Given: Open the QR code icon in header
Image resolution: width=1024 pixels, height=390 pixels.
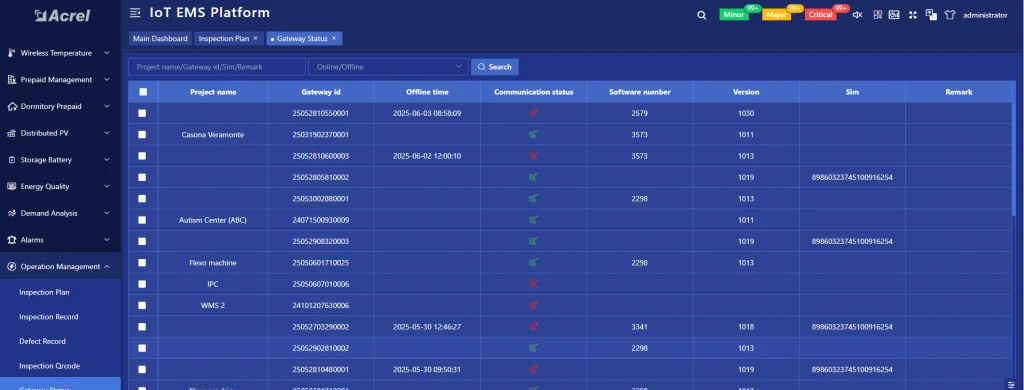Looking at the screenshot, I should click(x=877, y=14).
